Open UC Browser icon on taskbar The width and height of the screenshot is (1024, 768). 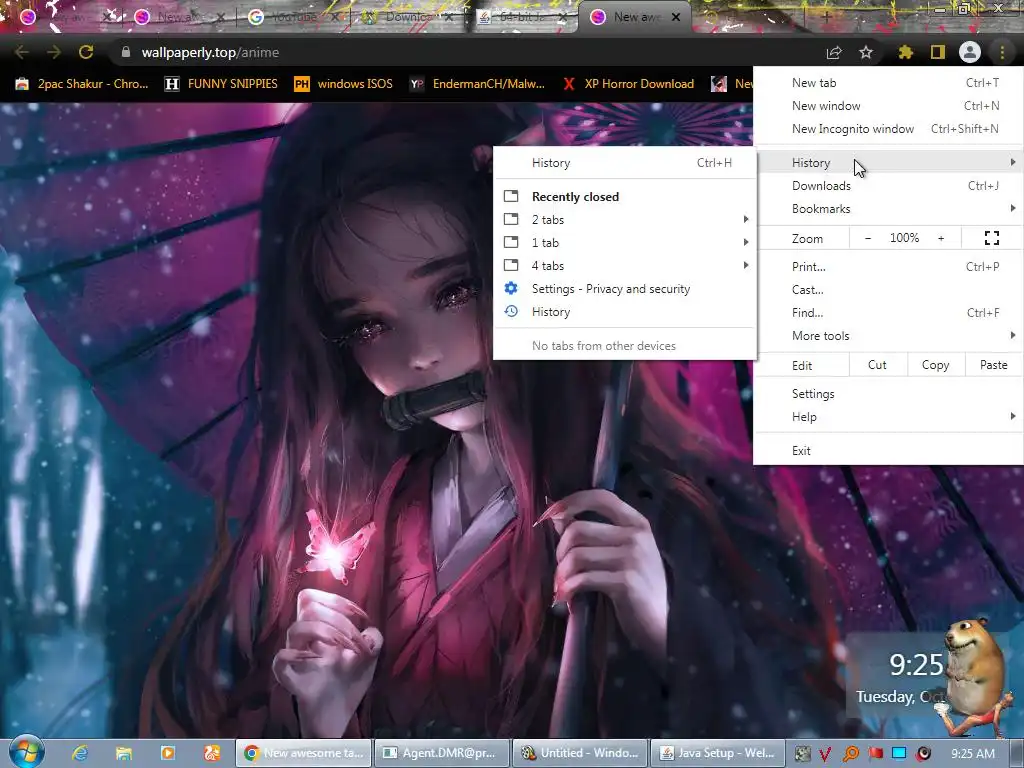pos(212,753)
